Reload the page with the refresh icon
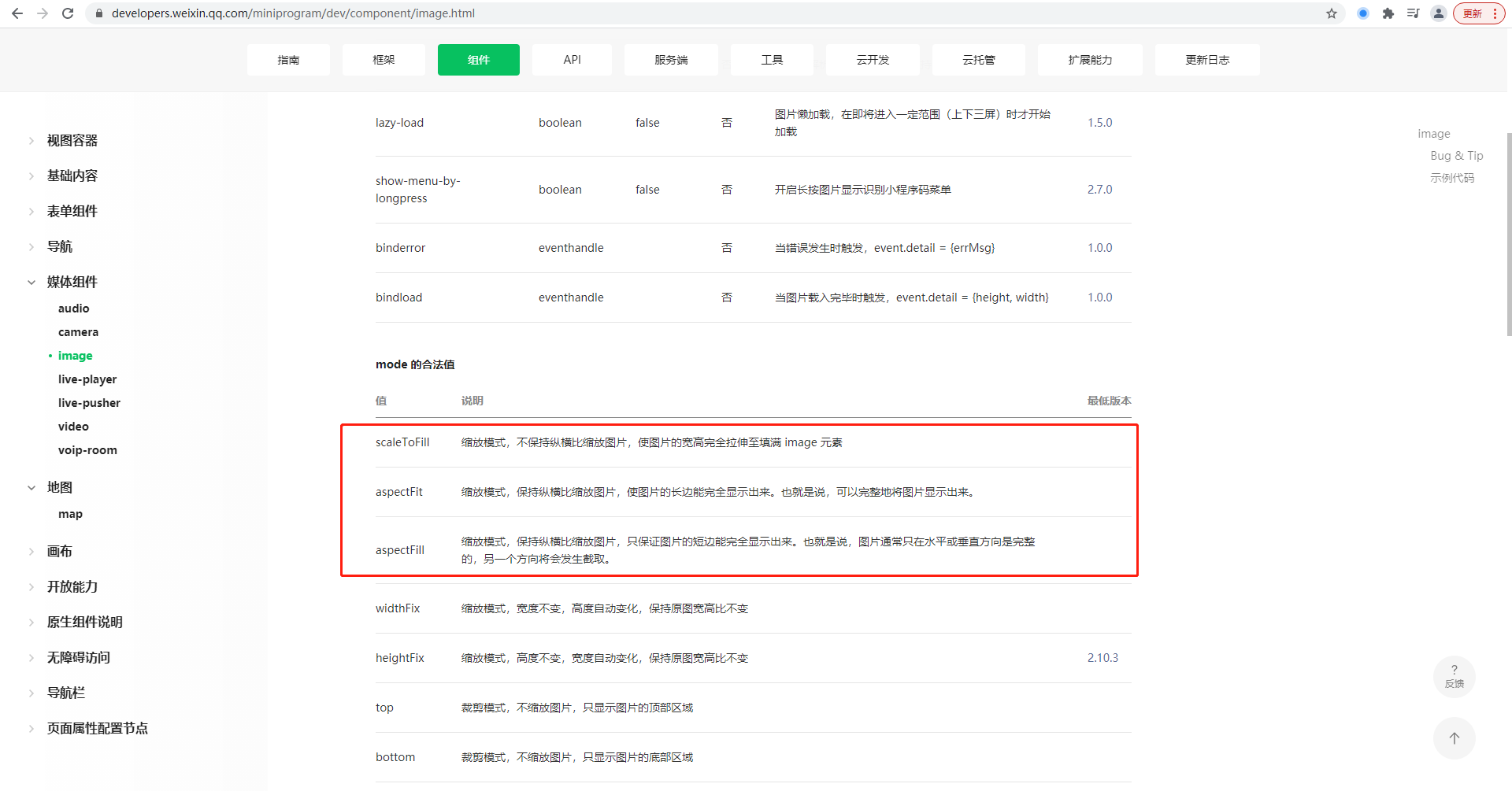Viewport: 1512px width, 791px height. (x=68, y=13)
